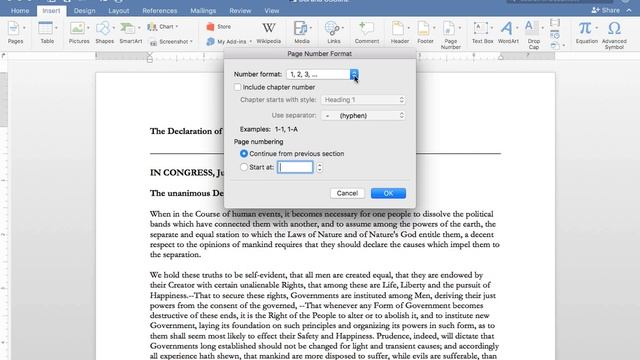
Task: Open the Mailings tab
Action: tap(203, 11)
